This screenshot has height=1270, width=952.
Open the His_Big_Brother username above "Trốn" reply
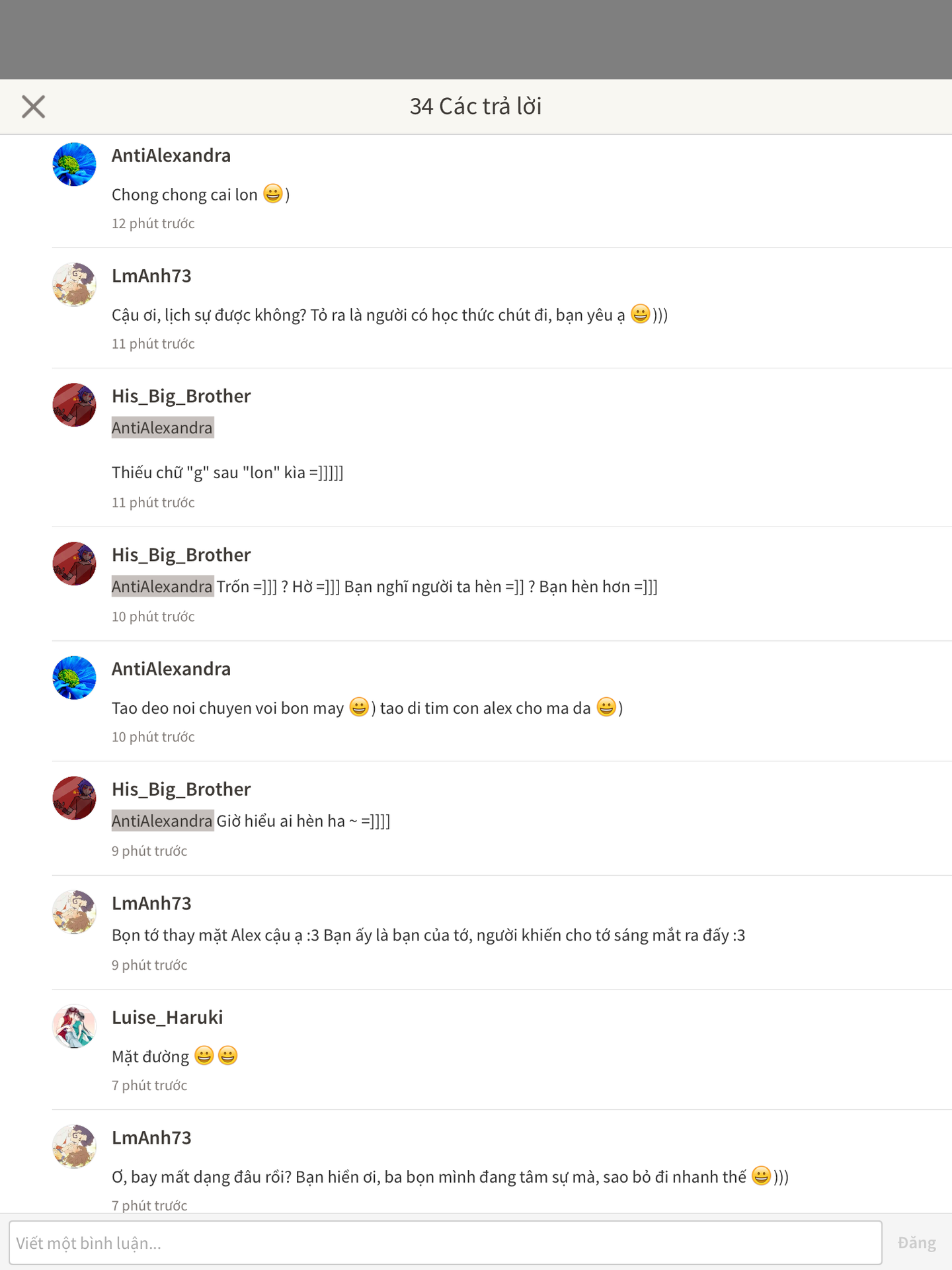[181, 555]
